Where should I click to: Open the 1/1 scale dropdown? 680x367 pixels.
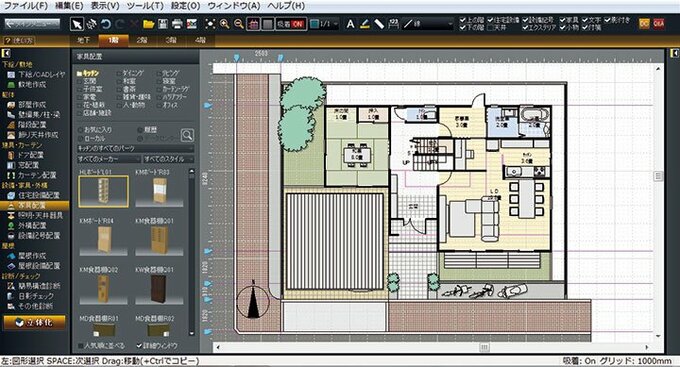click(324, 24)
